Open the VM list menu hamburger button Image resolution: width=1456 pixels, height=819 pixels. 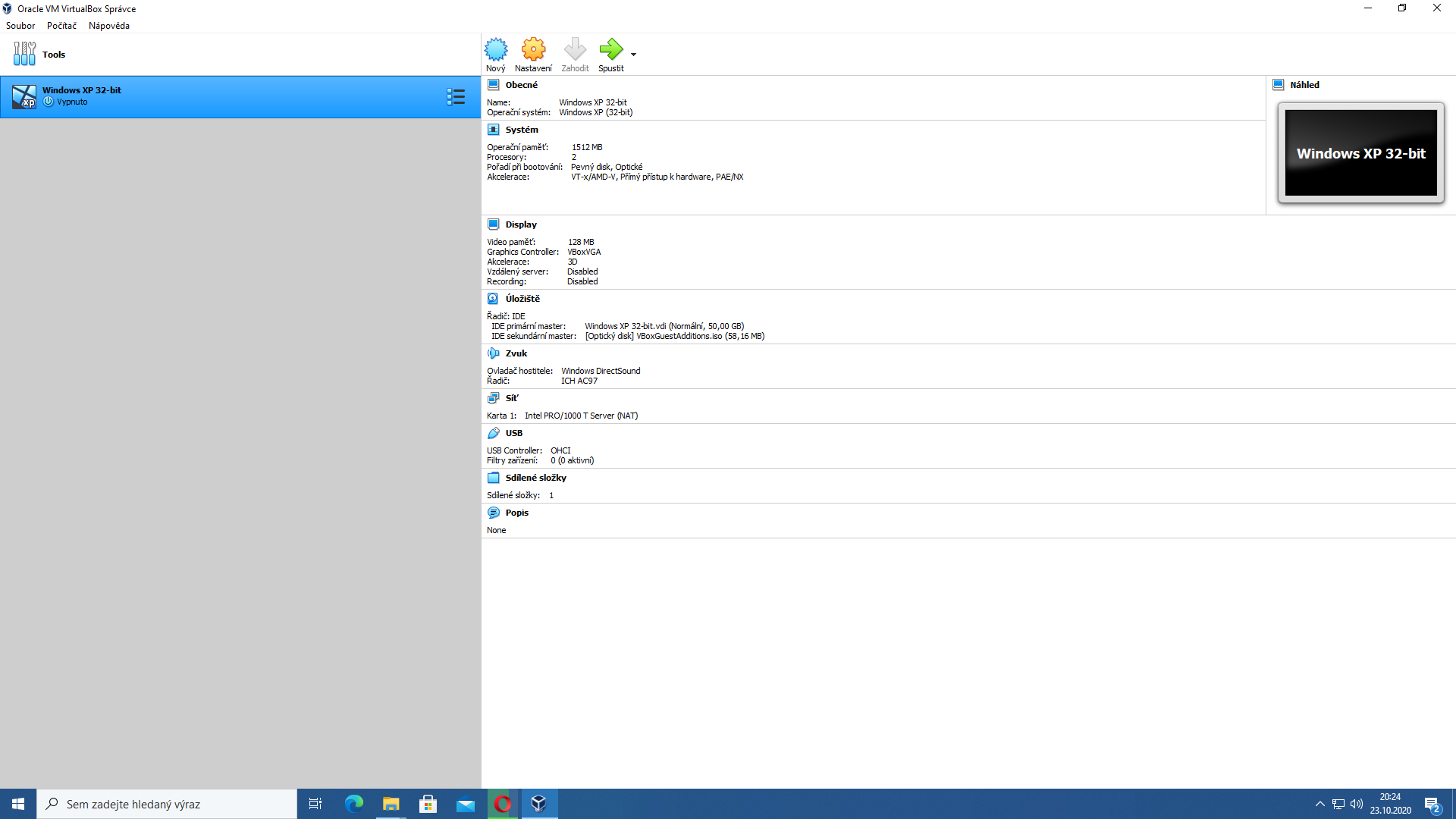456,96
